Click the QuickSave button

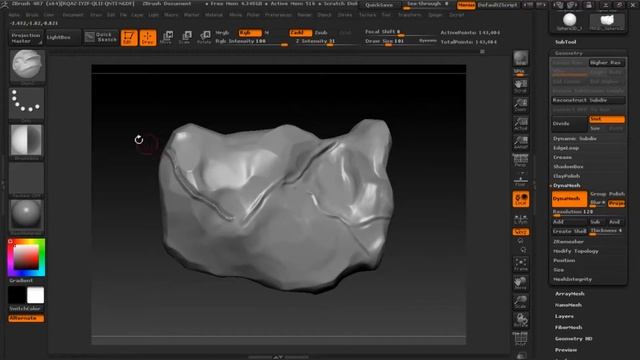[379, 5]
